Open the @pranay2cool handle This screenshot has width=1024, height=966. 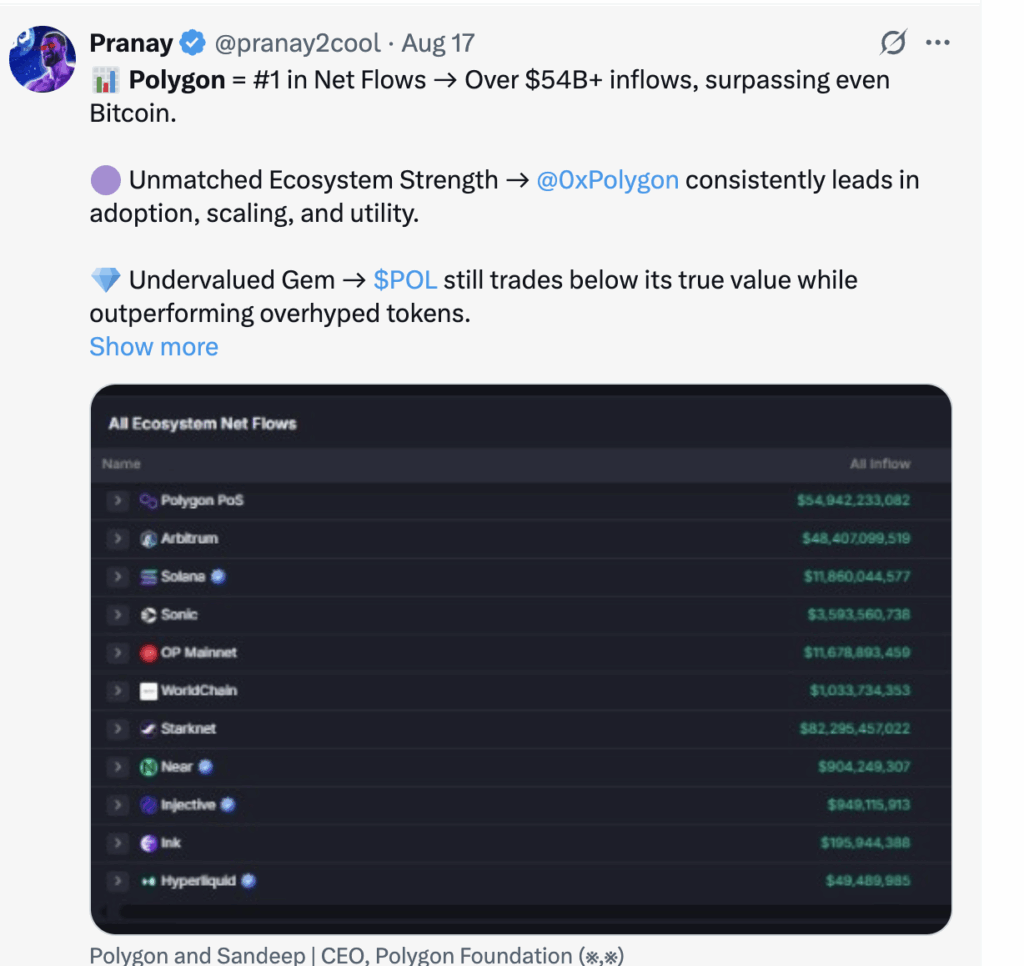297,43
